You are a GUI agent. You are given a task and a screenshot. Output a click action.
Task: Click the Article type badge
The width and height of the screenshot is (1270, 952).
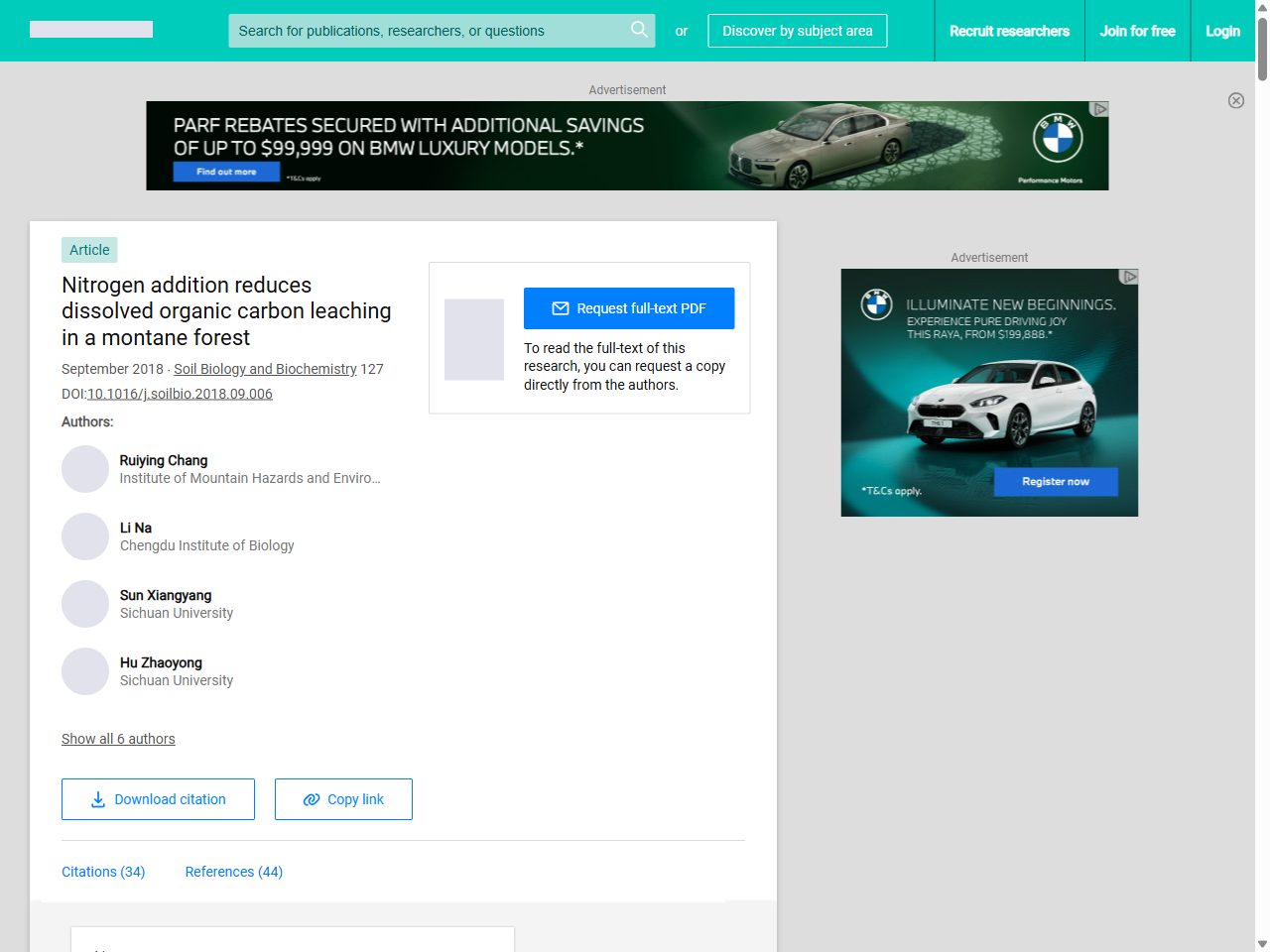[x=89, y=250]
